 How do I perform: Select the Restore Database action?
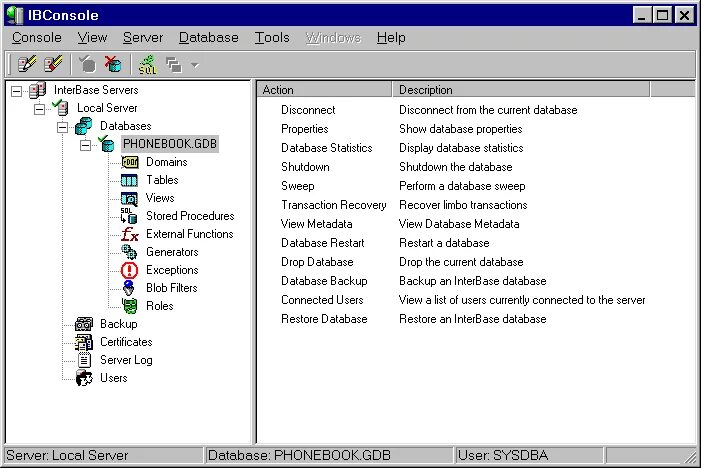(324, 319)
